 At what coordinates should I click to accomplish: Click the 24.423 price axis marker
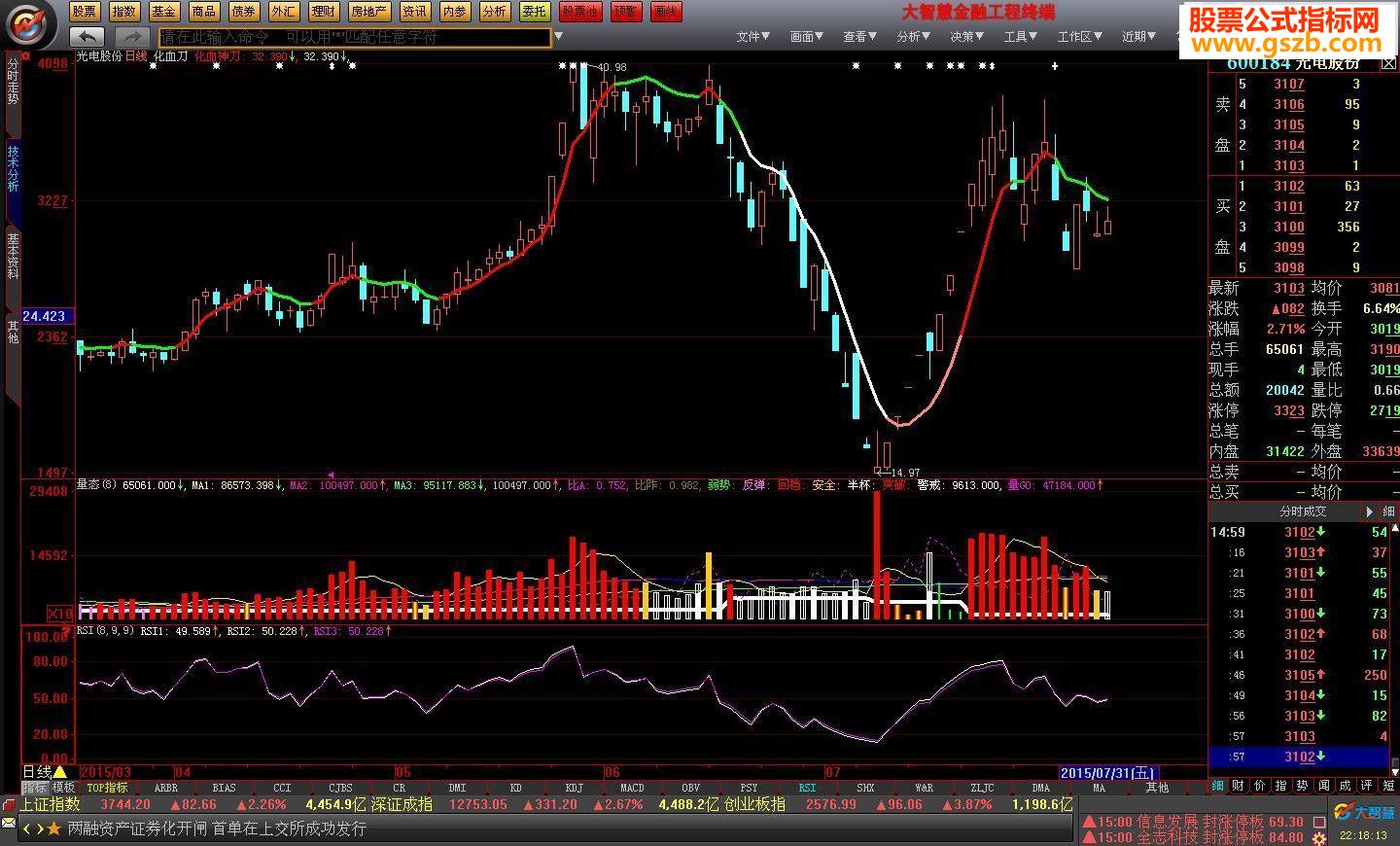tap(46, 316)
